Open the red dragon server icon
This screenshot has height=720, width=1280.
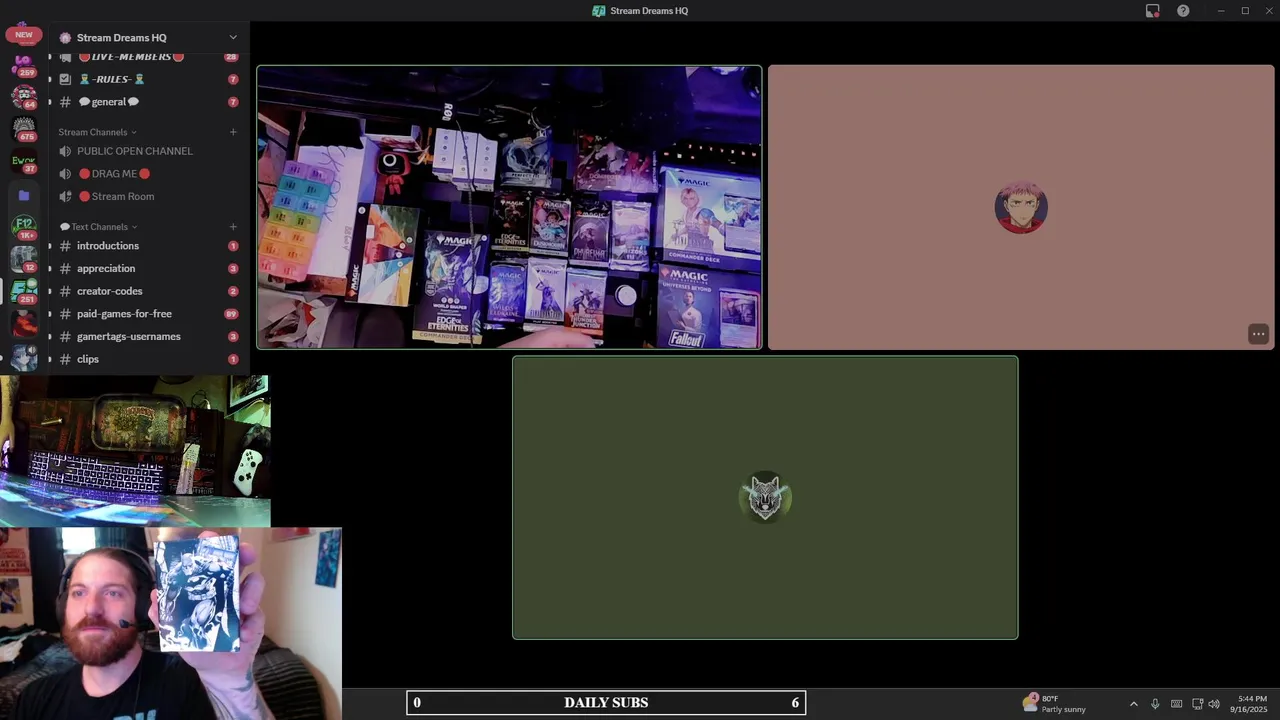[24, 323]
